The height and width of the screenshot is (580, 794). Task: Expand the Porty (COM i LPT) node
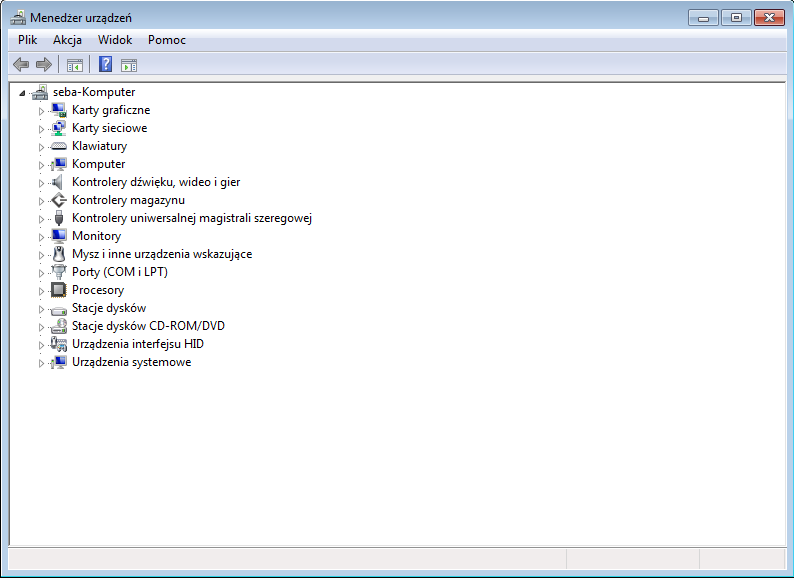click(x=42, y=273)
